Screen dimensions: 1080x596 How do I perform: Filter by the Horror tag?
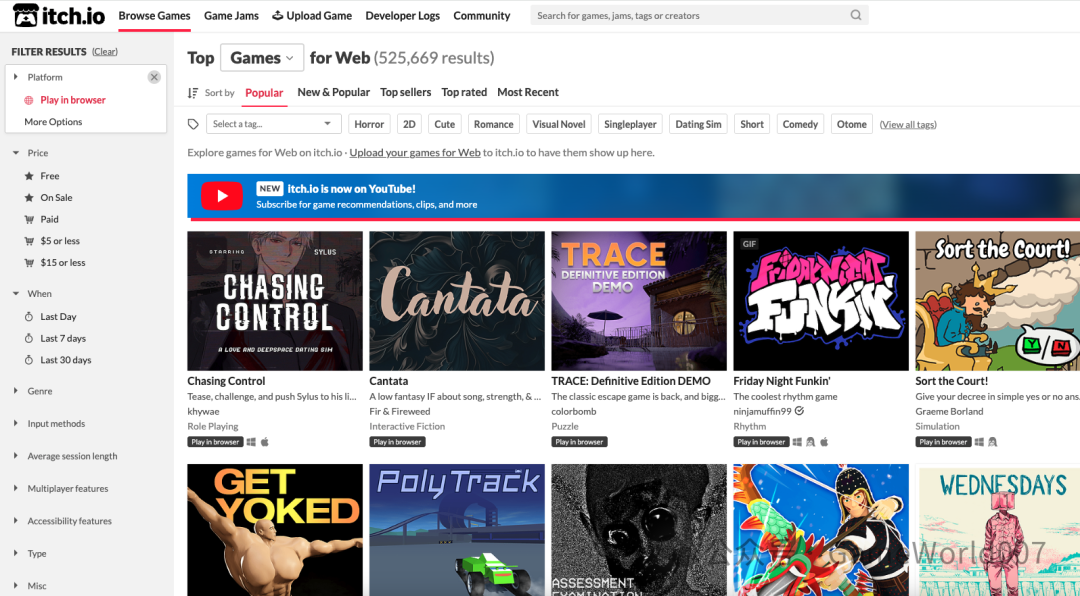[x=369, y=124]
